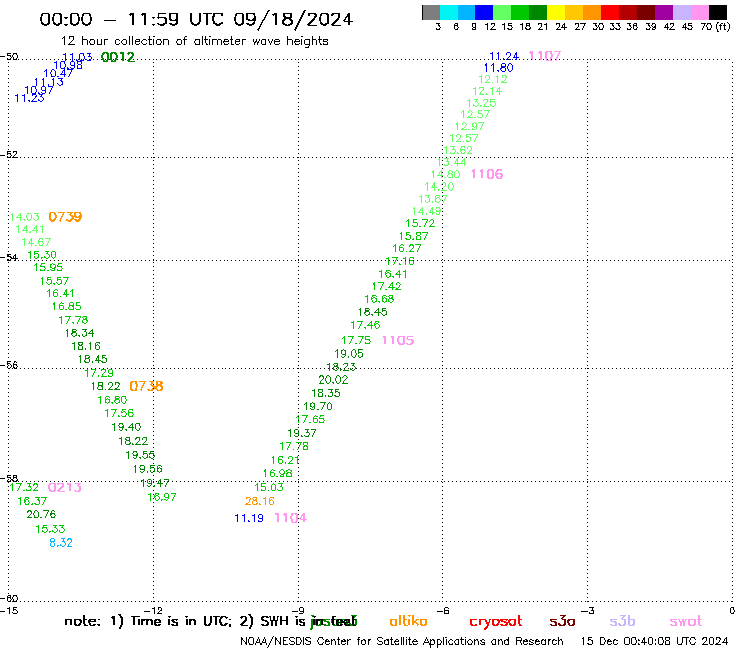
Task: Click the lavender swatch in the color scale
Action: [682, 12]
